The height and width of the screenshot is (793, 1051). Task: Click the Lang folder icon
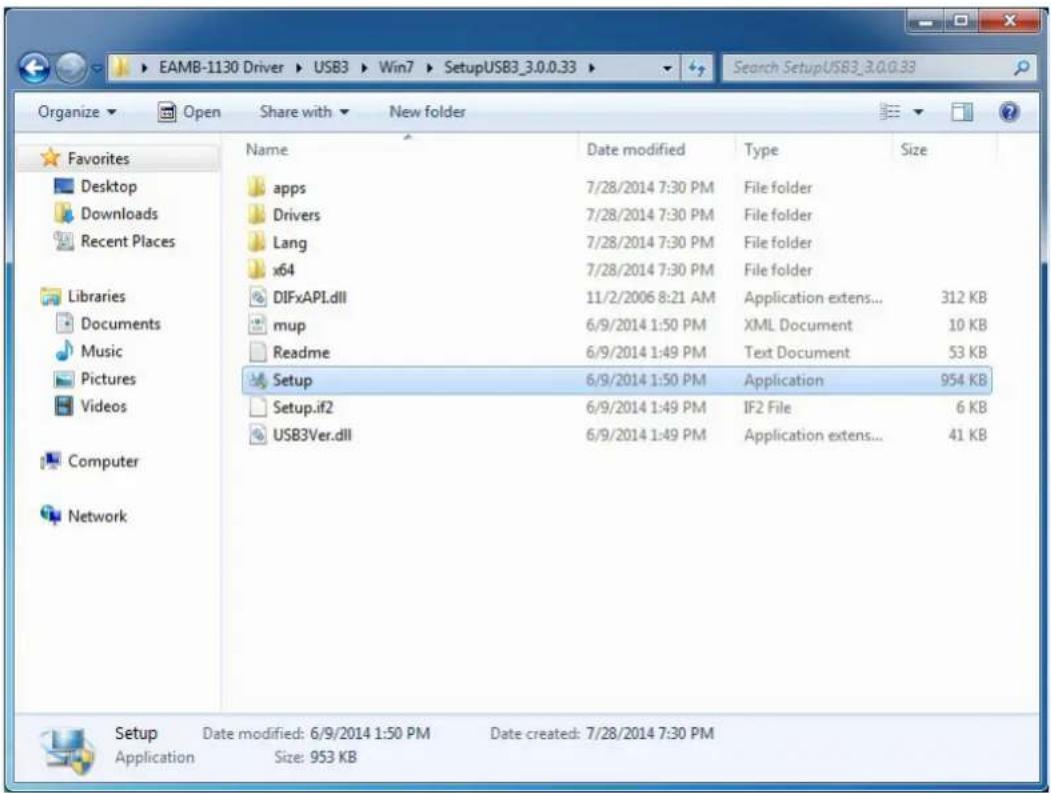point(257,242)
